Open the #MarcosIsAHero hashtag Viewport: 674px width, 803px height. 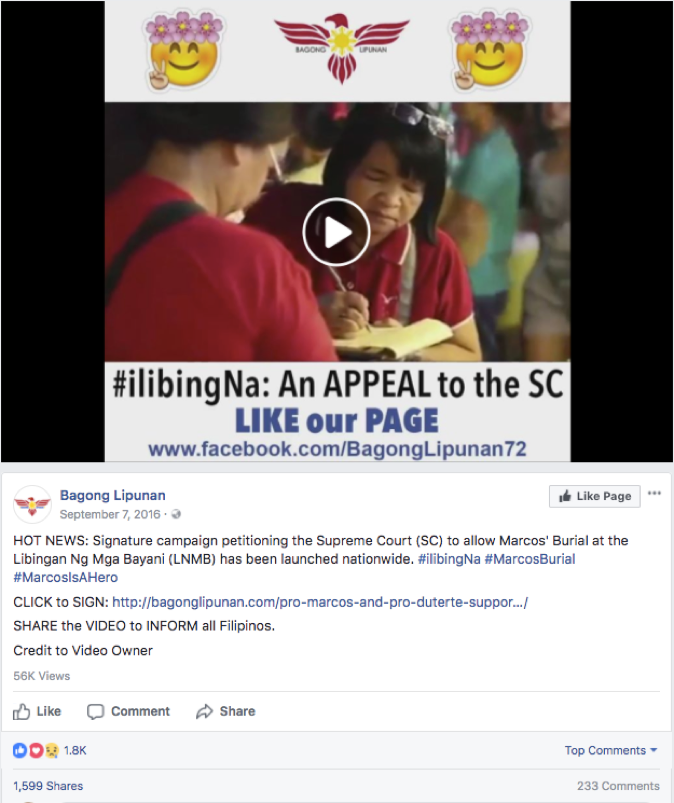pyautogui.click(x=66, y=578)
